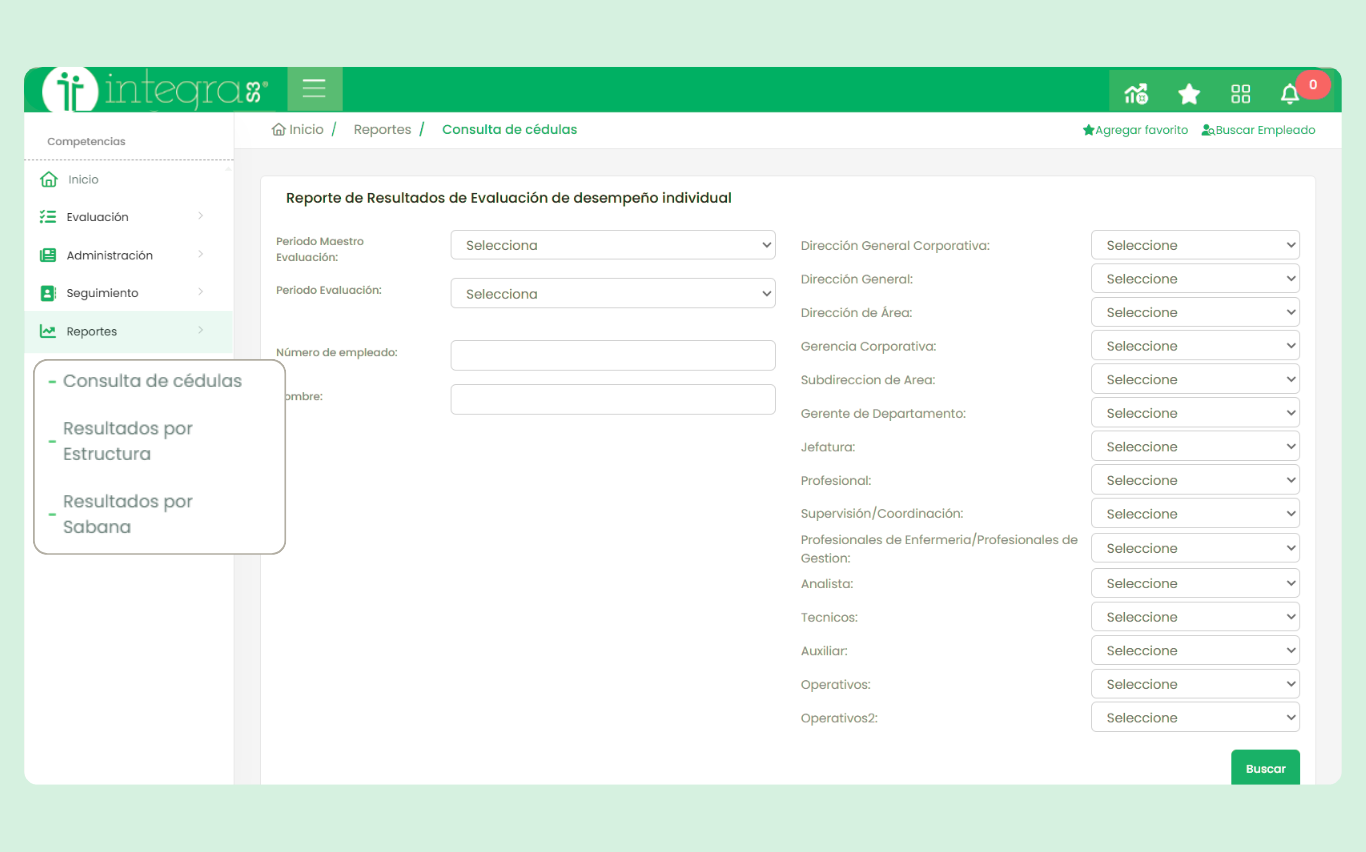Select Resultados por Sabana submenu item
Screen dimensions: 1366x852
127,514
